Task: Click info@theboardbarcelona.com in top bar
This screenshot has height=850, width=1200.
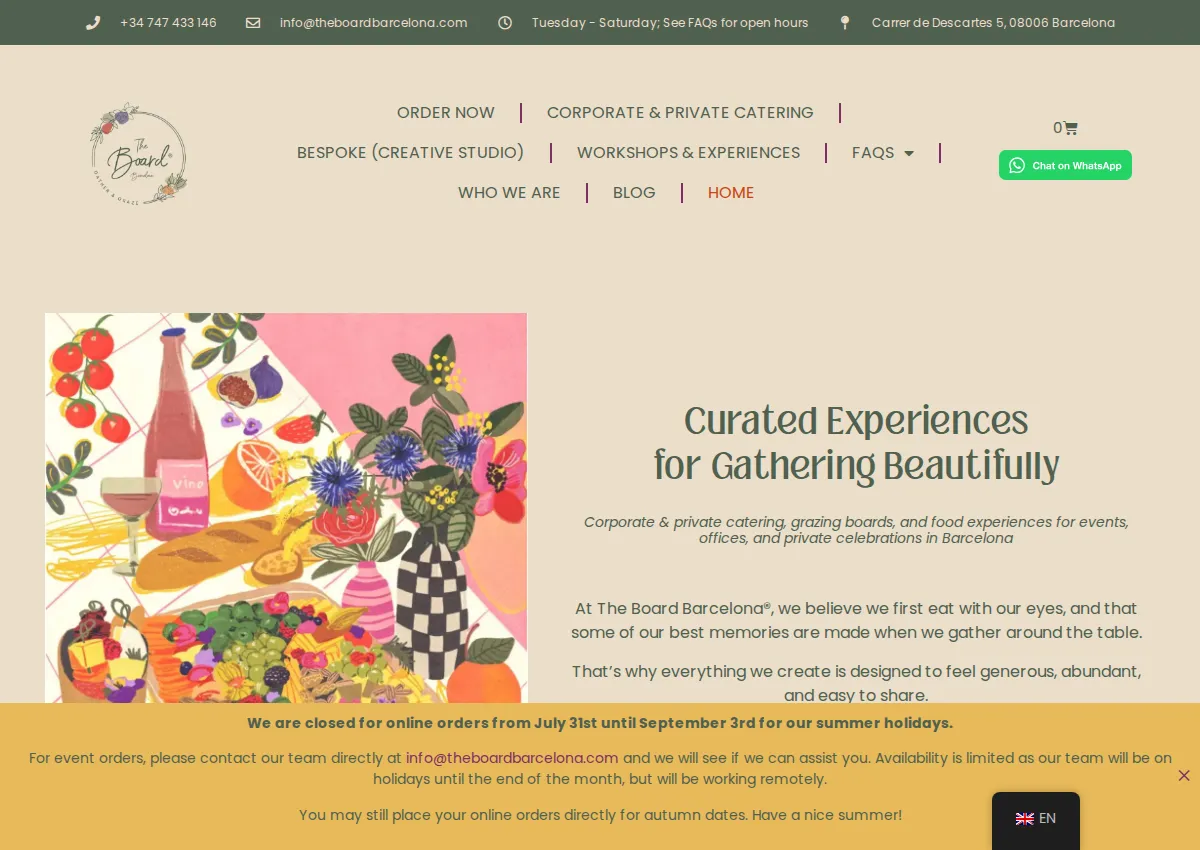Action: pyautogui.click(x=373, y=22)
